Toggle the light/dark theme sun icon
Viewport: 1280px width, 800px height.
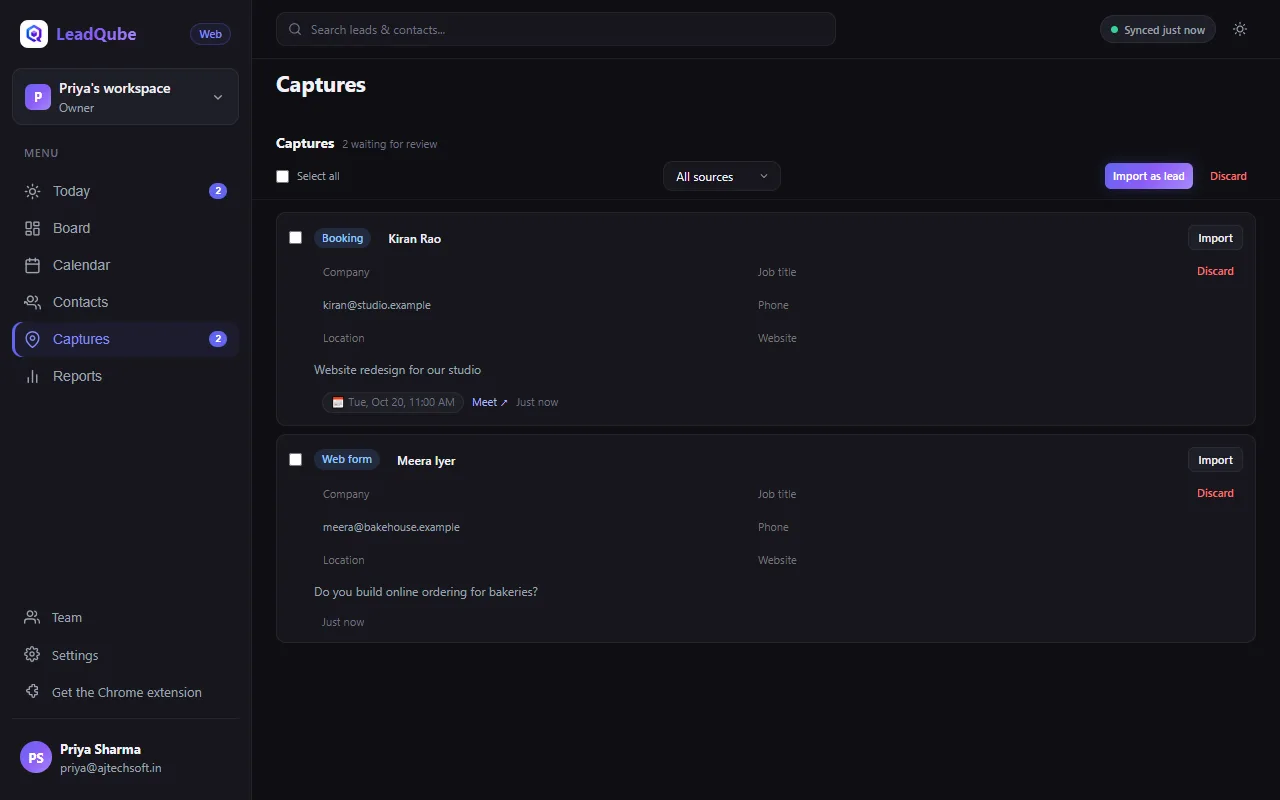pyautogui.click(x=1240, y=29)
